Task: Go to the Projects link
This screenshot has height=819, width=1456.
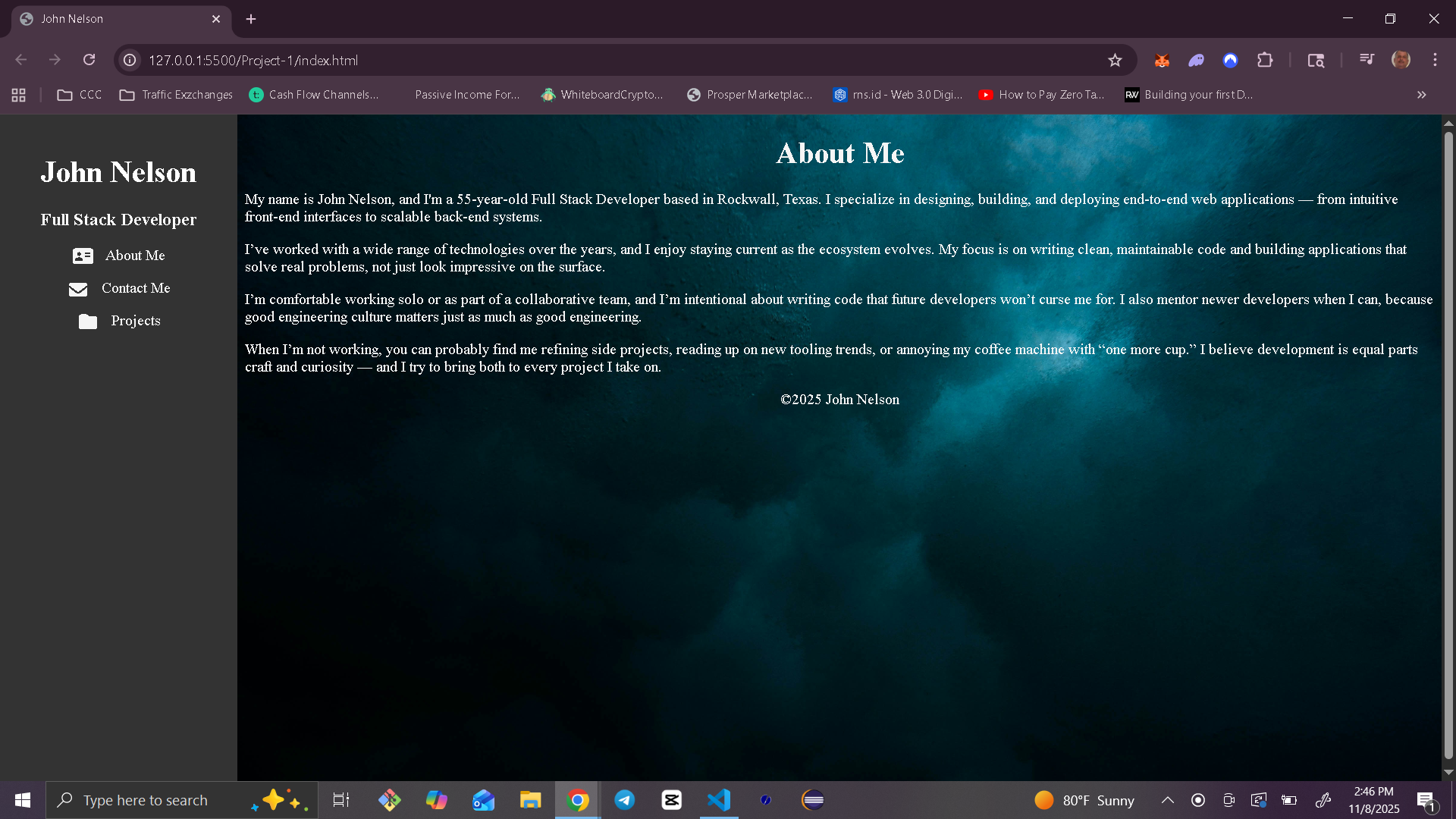Action: (136, 321)
